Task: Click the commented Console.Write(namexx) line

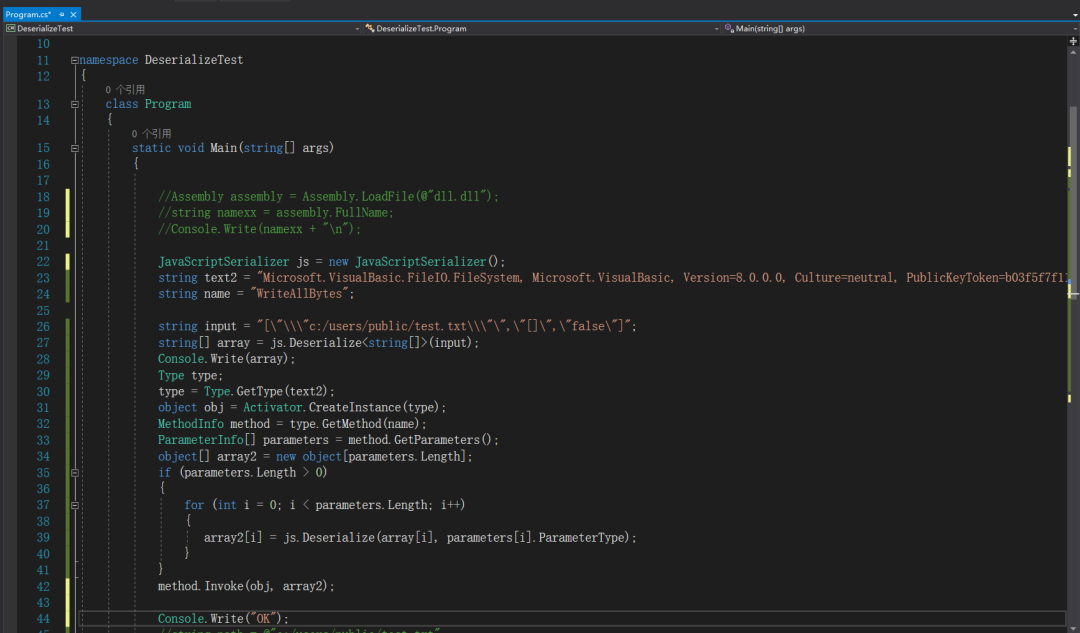Action: pos(259,229)
